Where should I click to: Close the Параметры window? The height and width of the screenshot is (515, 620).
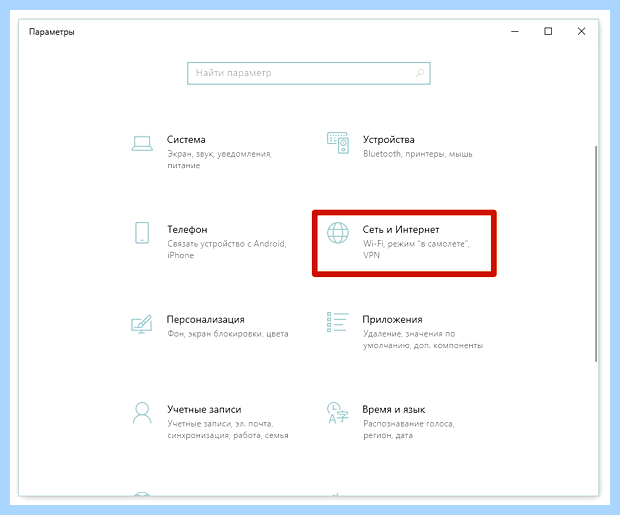(581, 31)
